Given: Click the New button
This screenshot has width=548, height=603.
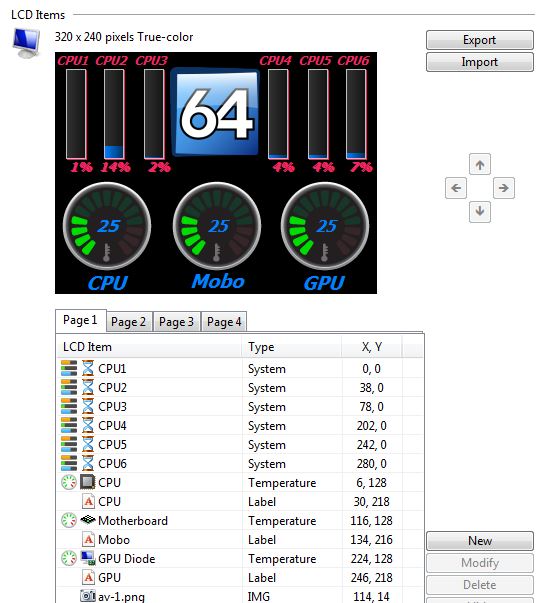Looking at the screenshot, I should pos(480,541).
